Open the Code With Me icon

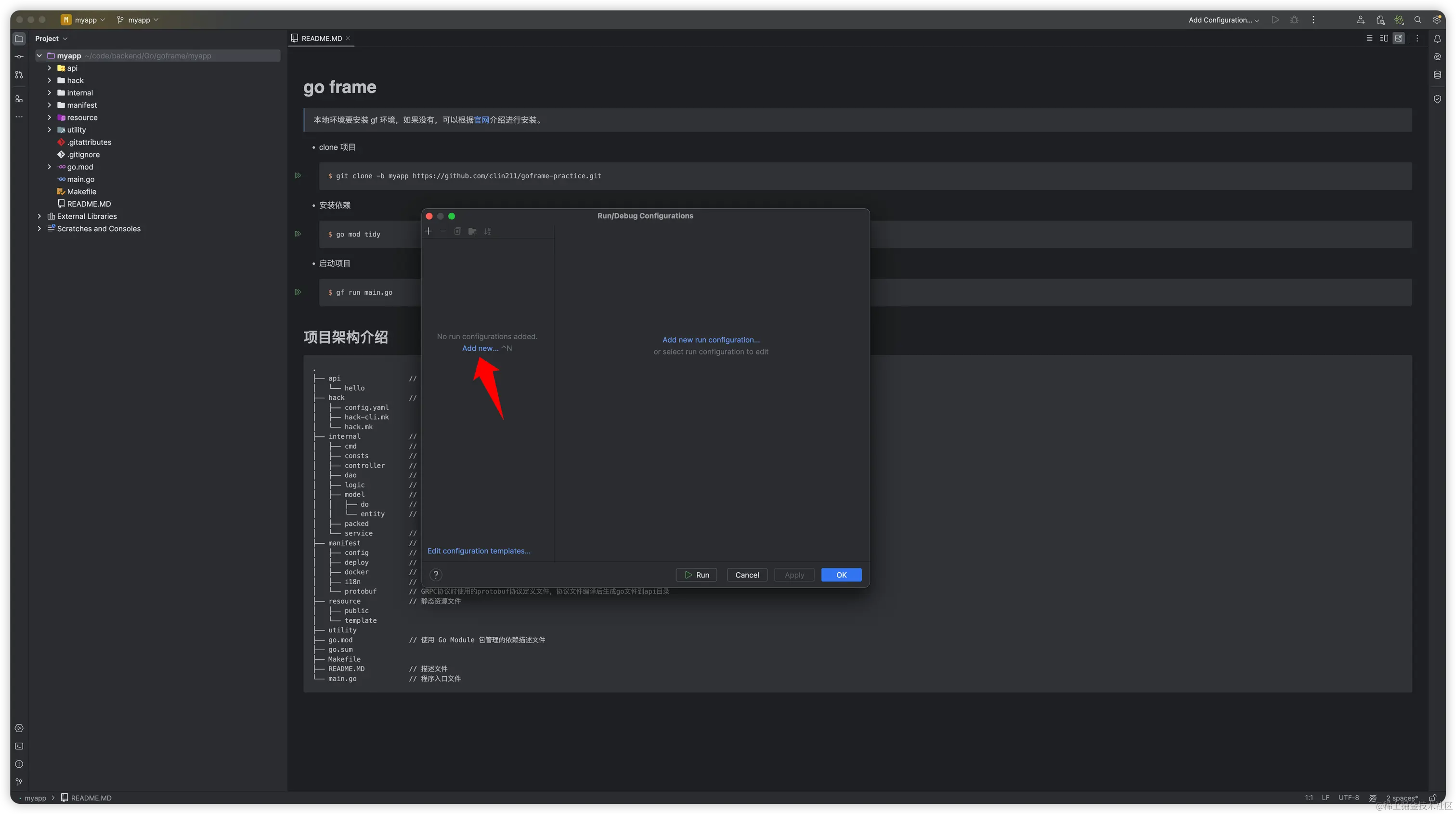pyautogui.click(x=1361, y=20)
